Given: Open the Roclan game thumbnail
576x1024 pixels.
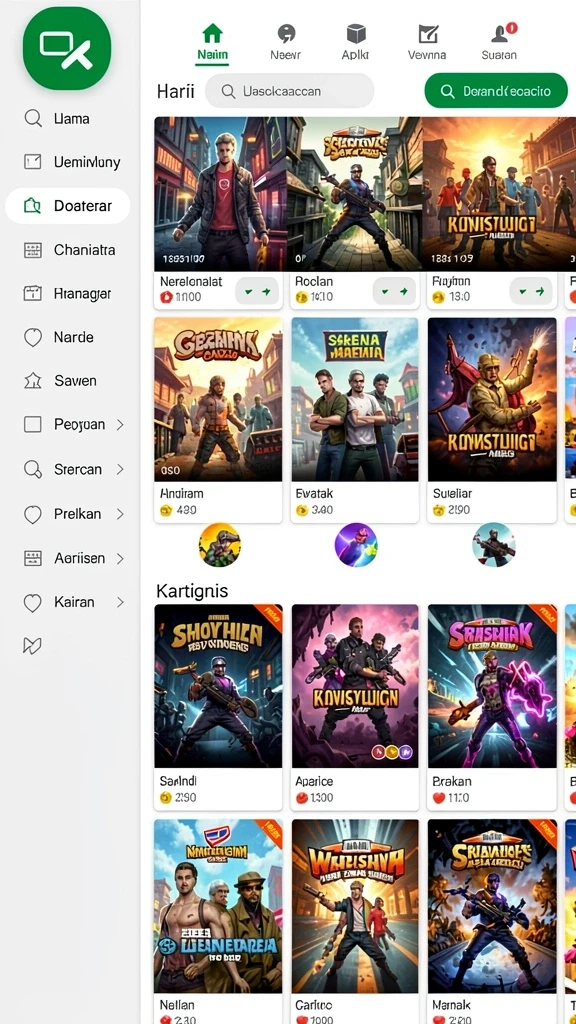Looking at the screenshot, I should pyautogui.click(x=355, y=194).
